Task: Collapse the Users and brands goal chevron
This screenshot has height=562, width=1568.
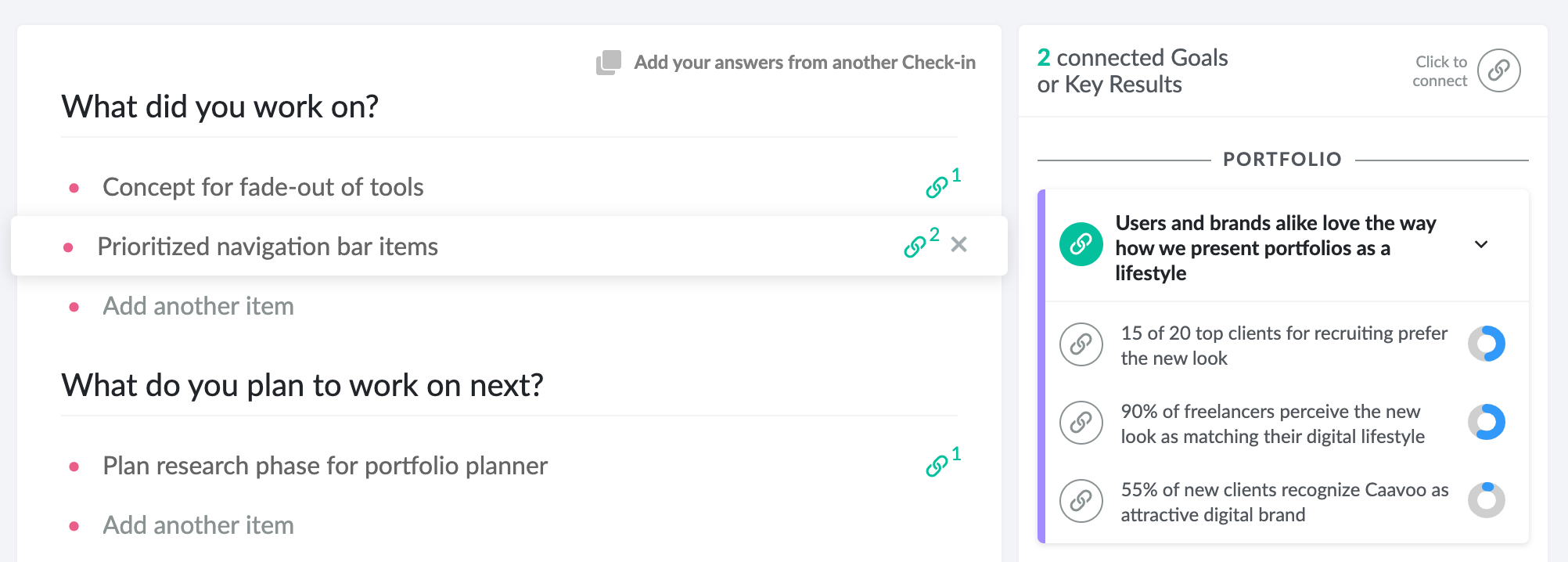Action: (x=1480, y=244)
